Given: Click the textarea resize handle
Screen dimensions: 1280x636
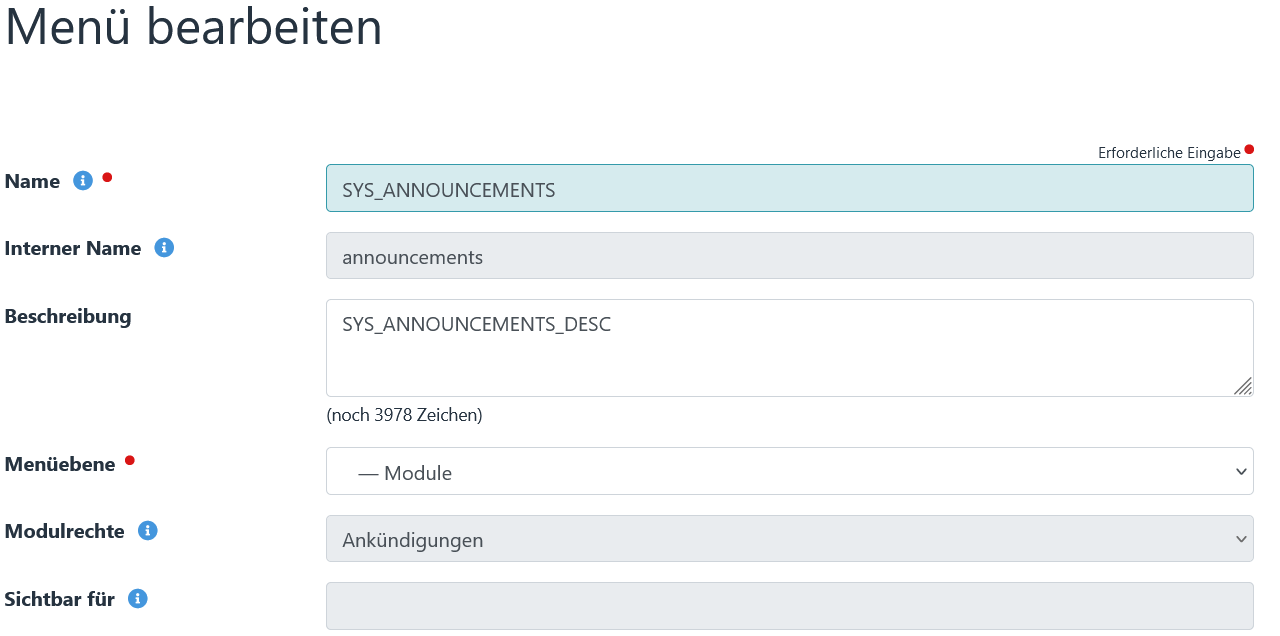Looking at the screenshot, I should pos(1243,384).
